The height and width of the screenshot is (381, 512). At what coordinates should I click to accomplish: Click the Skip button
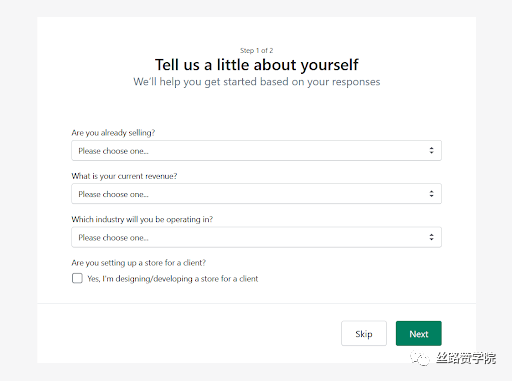364,333
